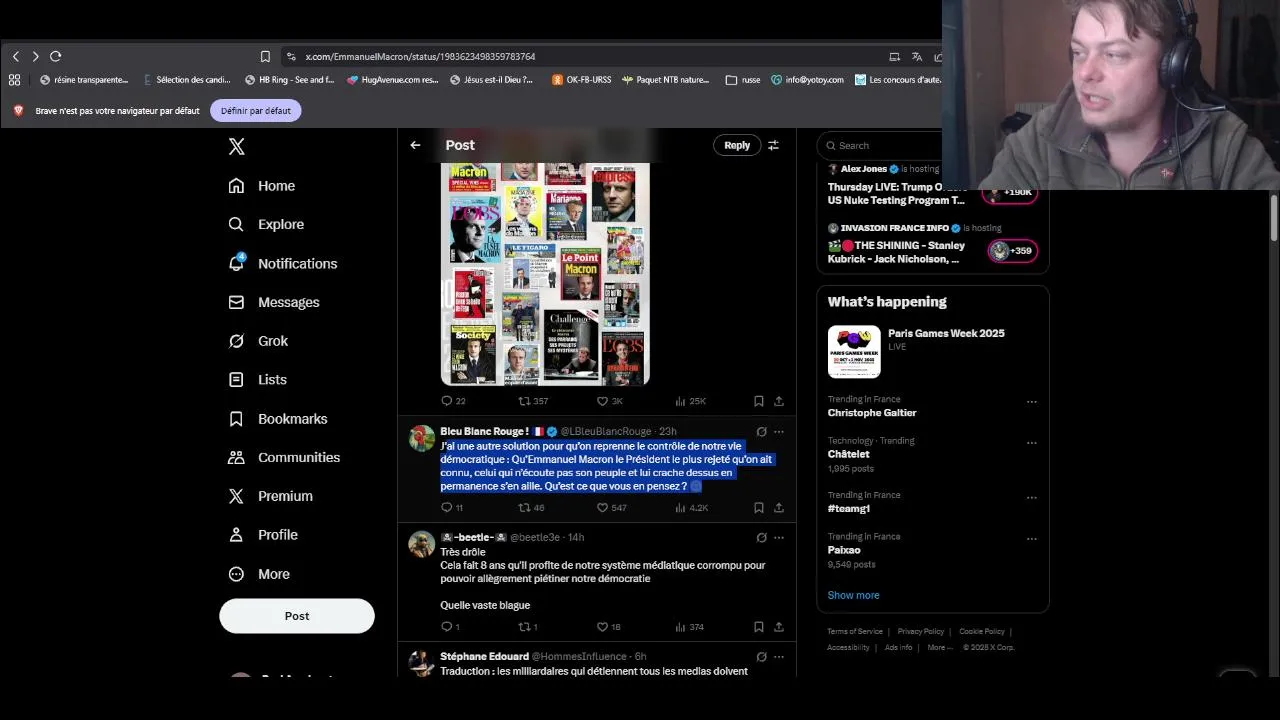The width and height of the screenshot is (1280, 720).
Task: Open Lists in sidebar
Action: tap(257, 380)
